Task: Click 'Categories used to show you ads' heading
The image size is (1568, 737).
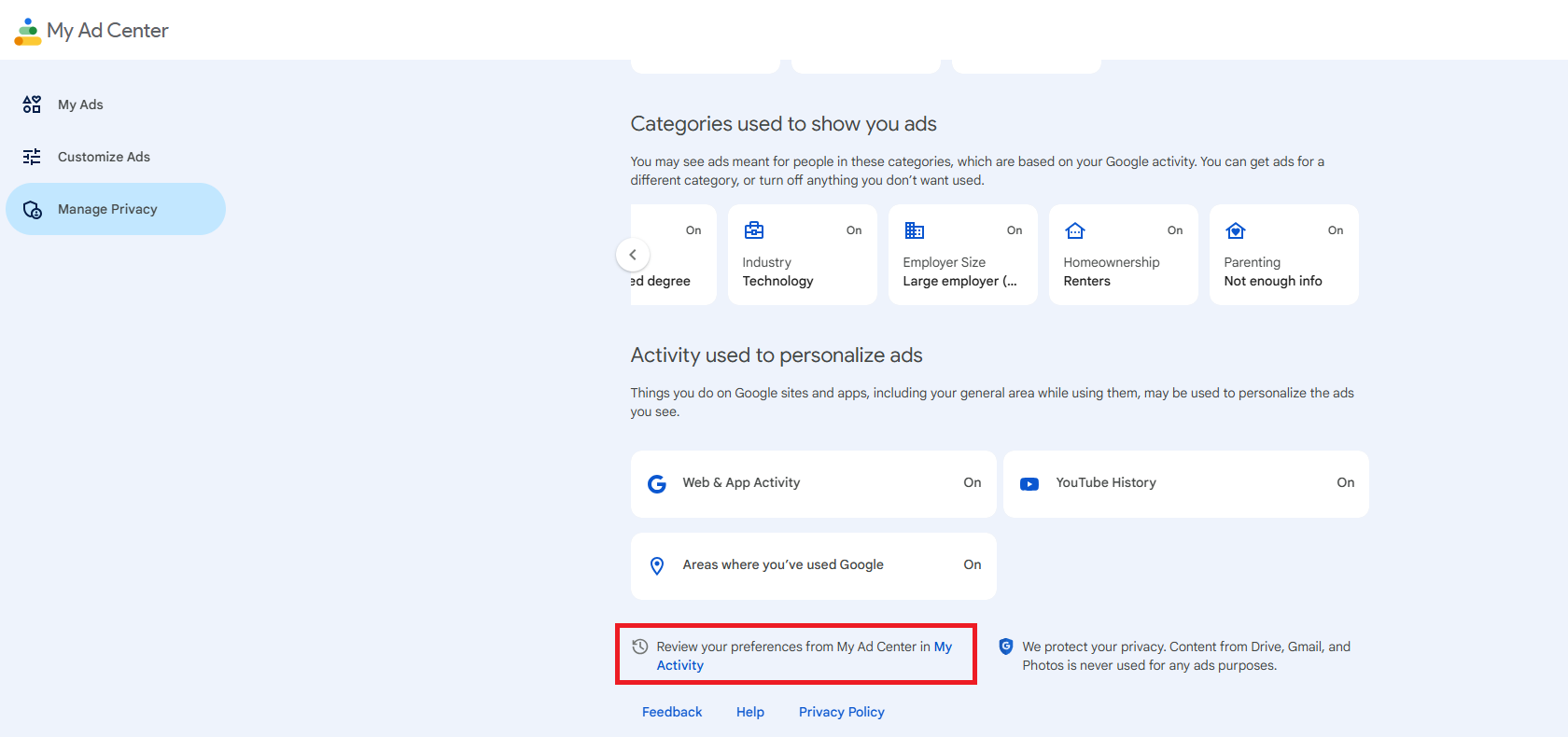Action: (784, 124)
